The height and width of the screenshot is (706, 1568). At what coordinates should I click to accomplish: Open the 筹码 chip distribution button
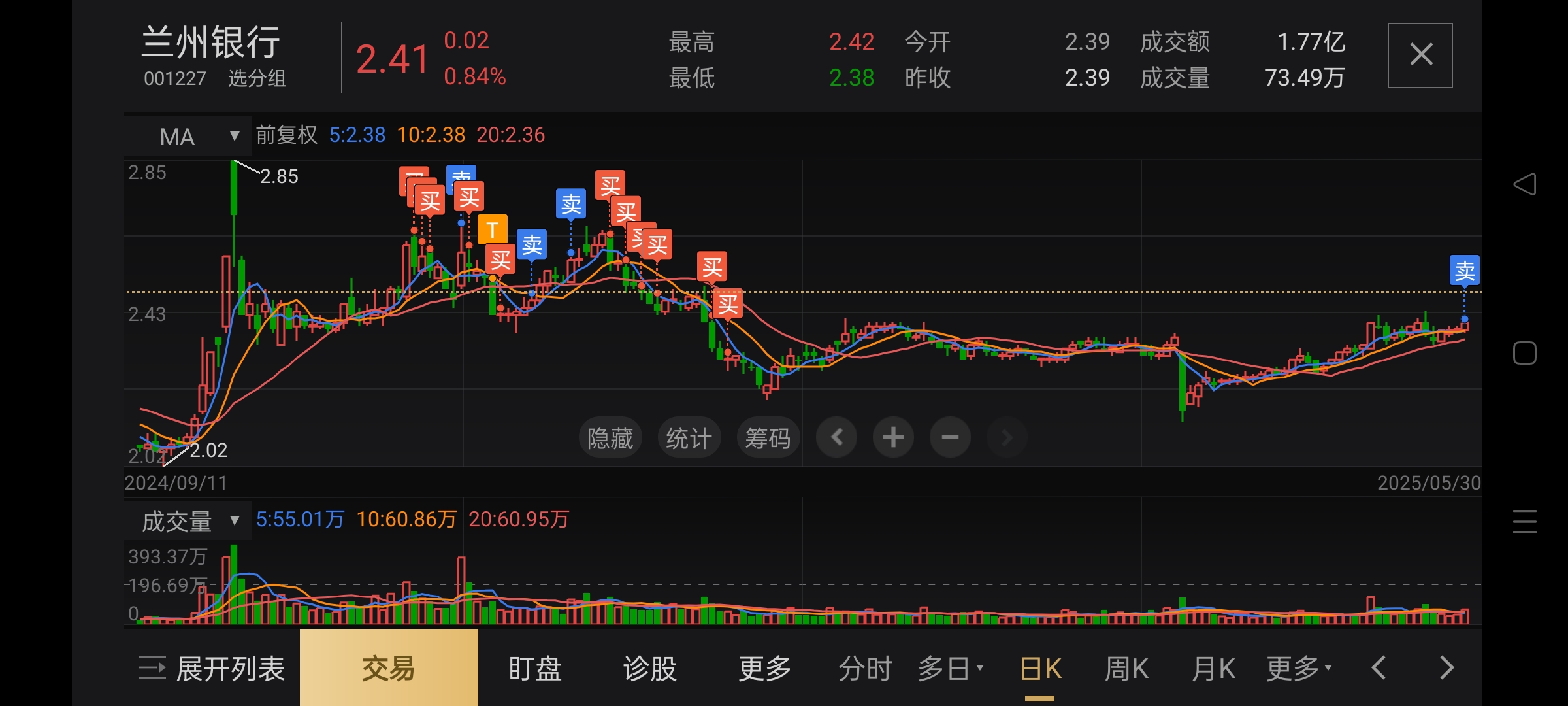768,437
